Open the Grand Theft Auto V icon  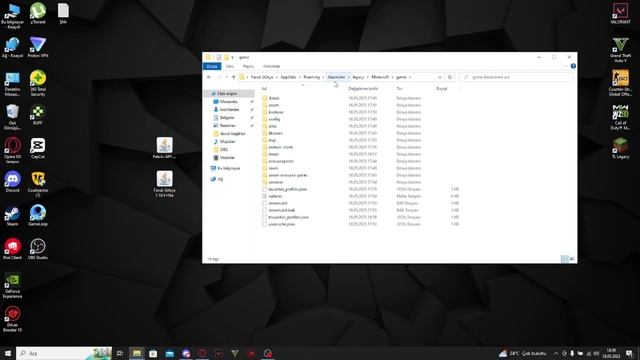click(620, 49)
